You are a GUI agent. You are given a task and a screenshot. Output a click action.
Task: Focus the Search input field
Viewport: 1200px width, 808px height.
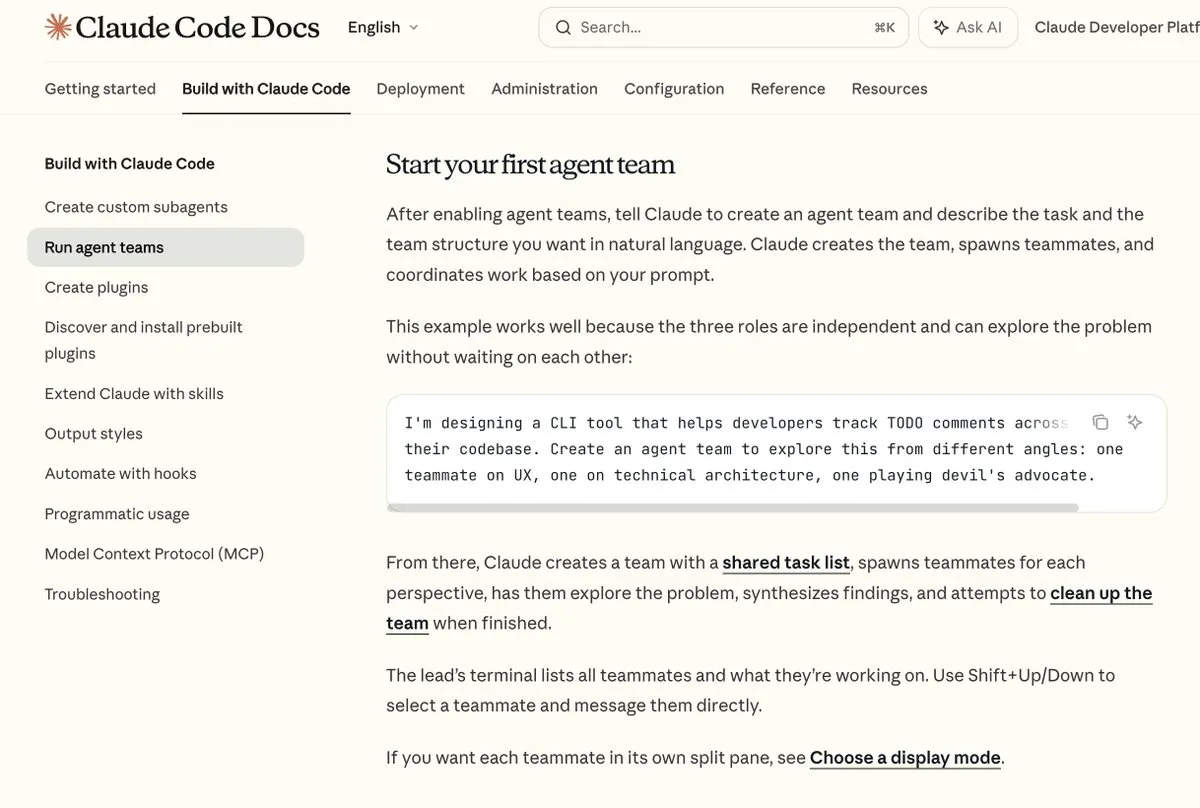[723, 28]
